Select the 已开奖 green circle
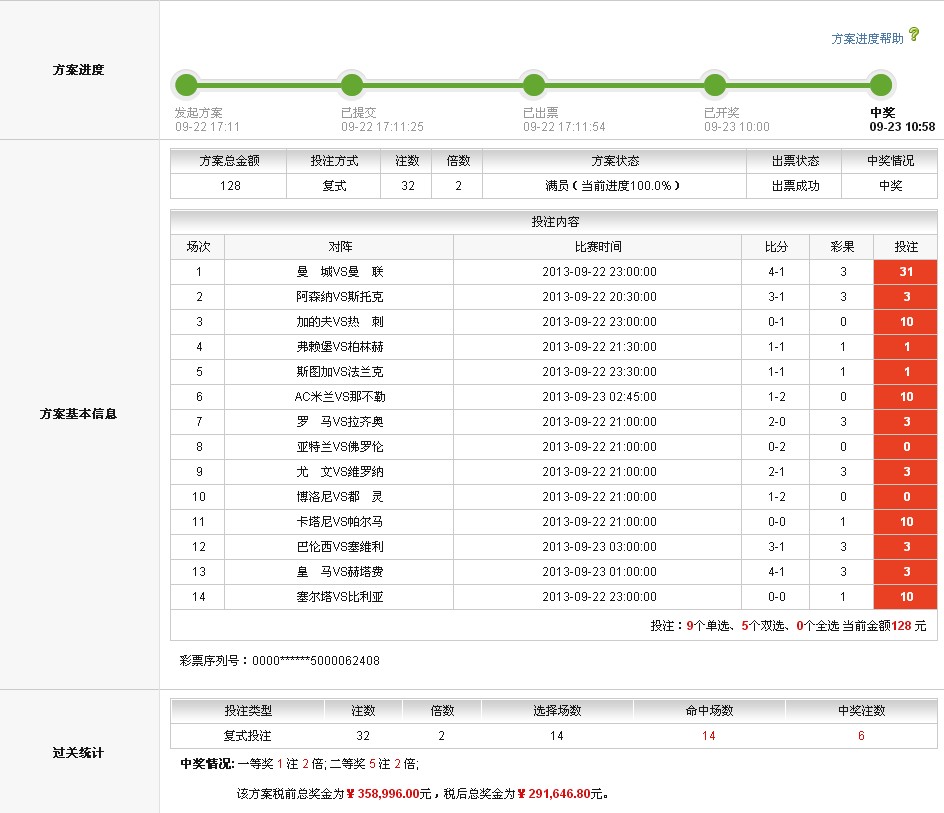The image size is (944, 813). 714,85
